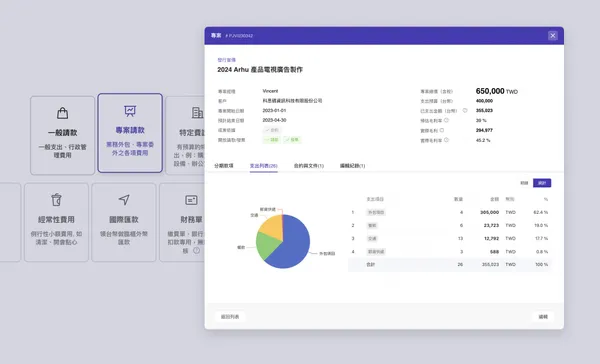600x364 pixels.
Task: Click the 編輯 button at bottom right
Action: point(543,317)
